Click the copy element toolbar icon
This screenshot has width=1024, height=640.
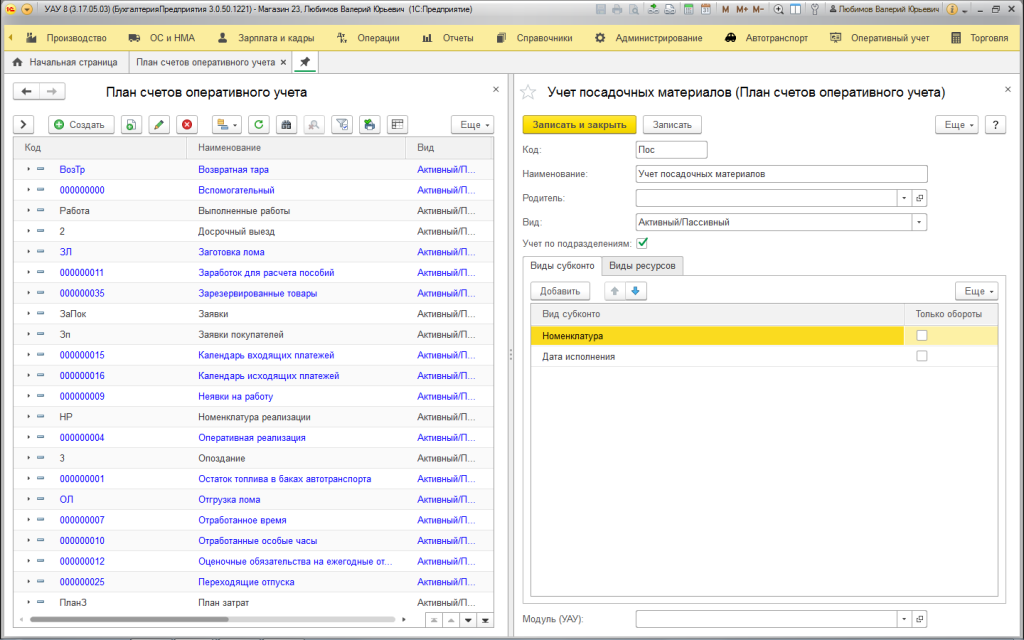[x=131, y=125]
